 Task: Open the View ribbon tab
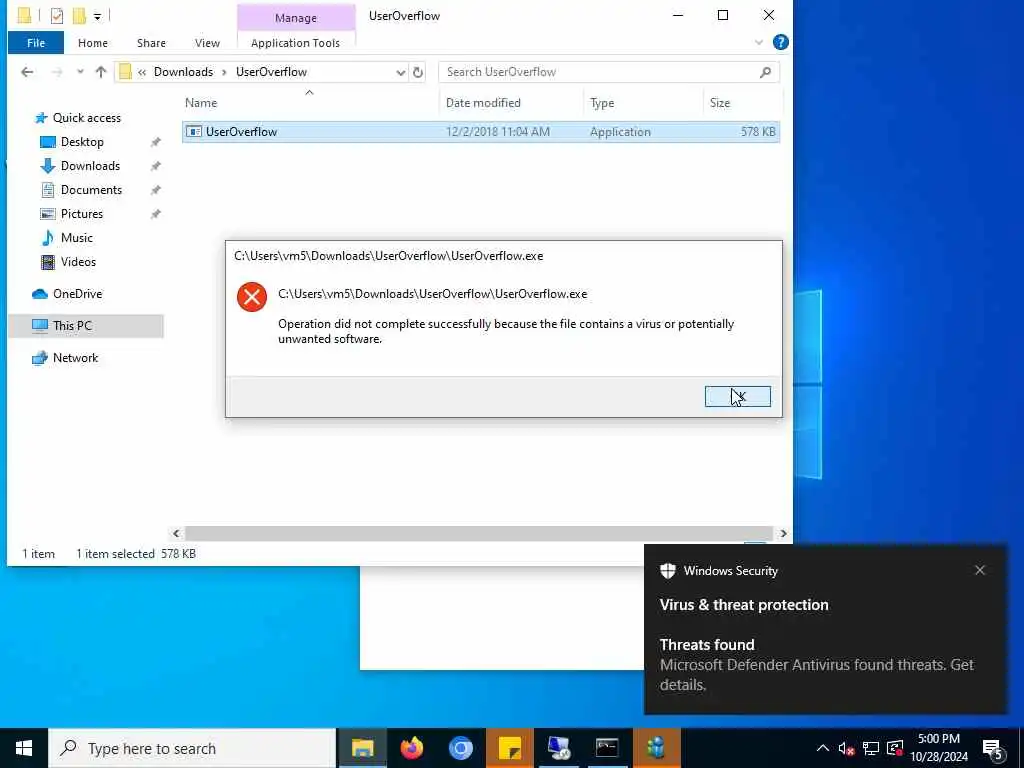(207, 43)
